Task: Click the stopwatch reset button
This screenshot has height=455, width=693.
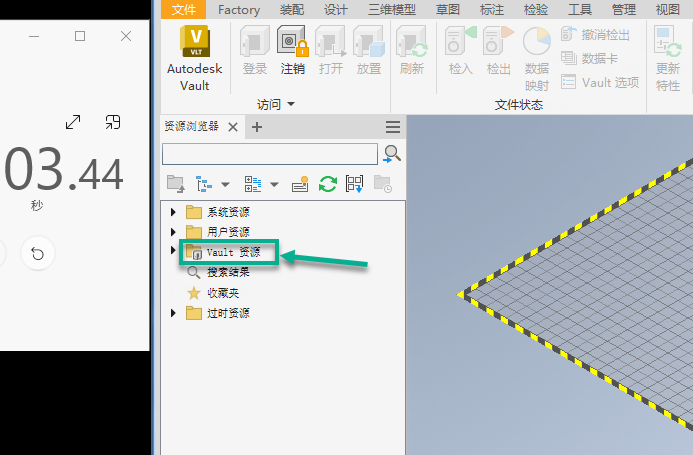Action: (x=38, y=253)
